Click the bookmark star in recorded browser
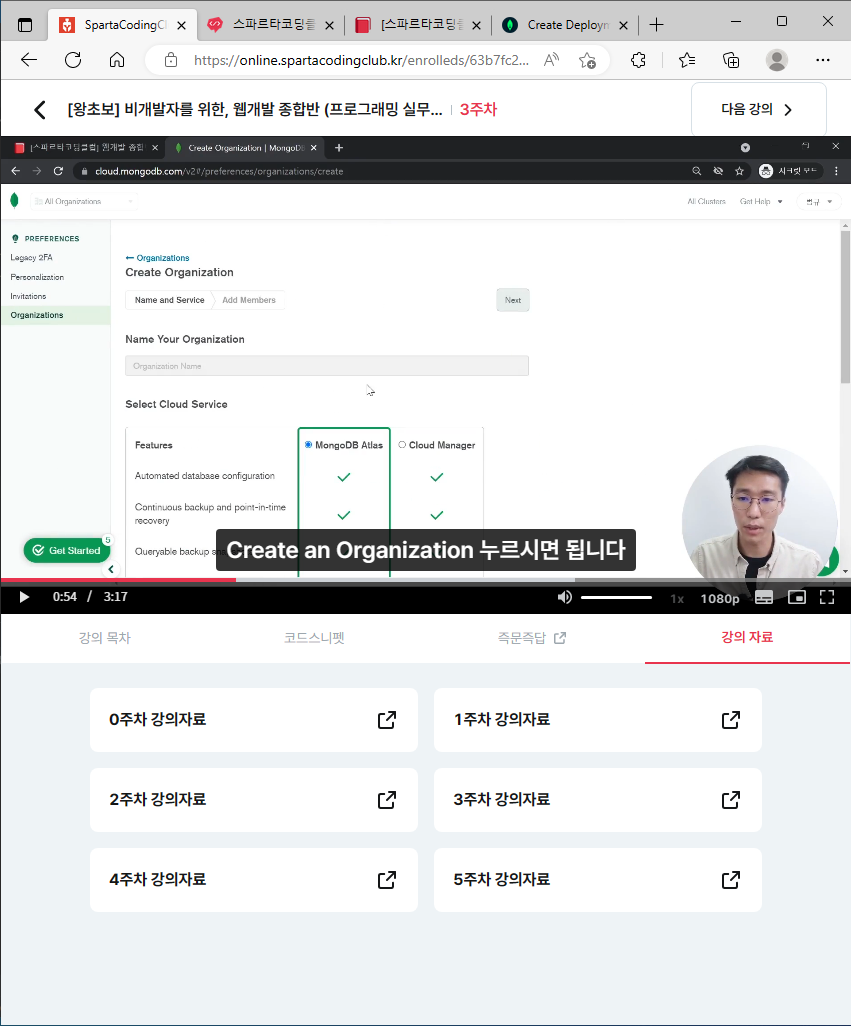Image resolution: width=851 pixels, height=1026 pixels. pyautogui.click(x=739, y=171)
